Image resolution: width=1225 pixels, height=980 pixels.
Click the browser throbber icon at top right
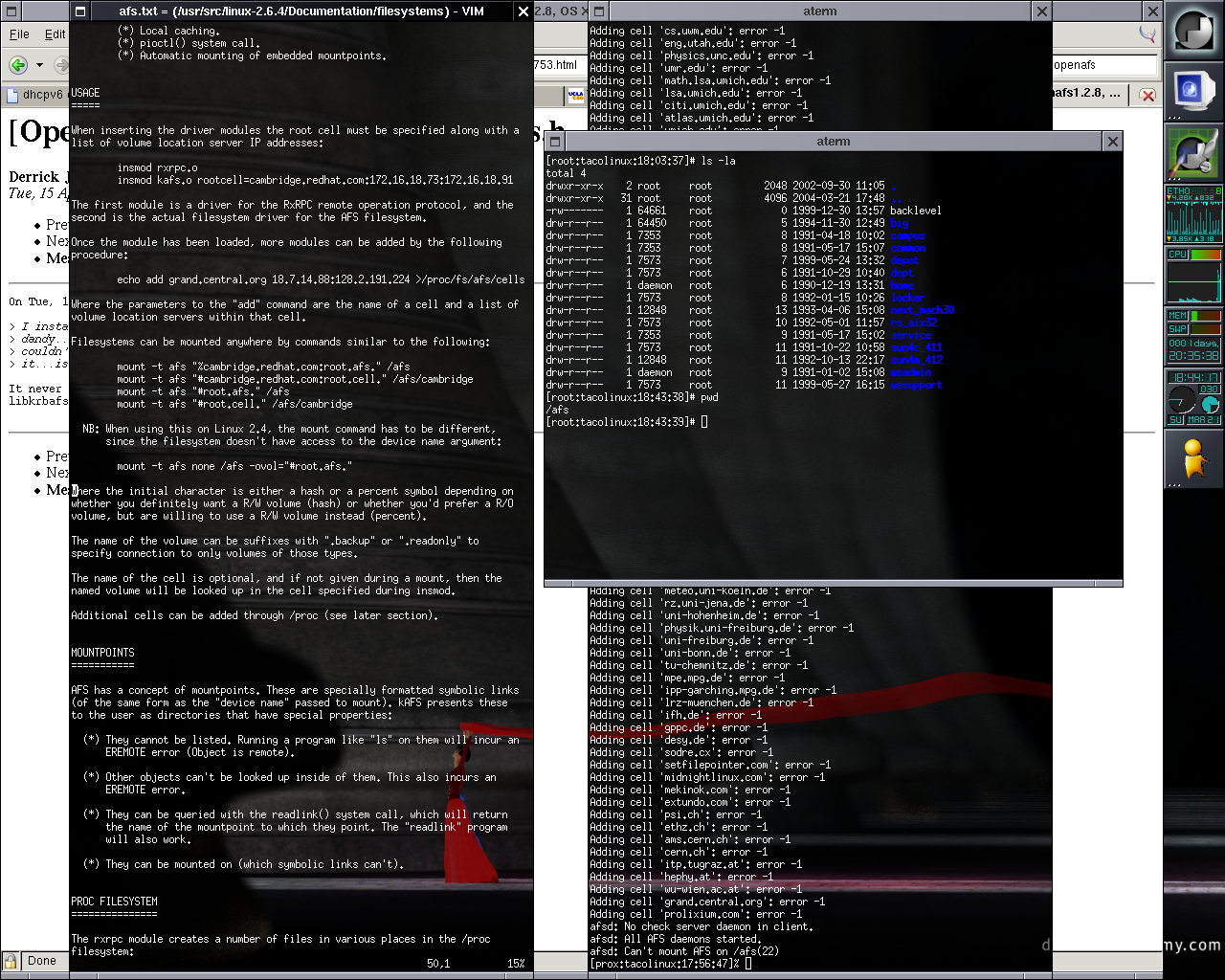click(1147, 34)
